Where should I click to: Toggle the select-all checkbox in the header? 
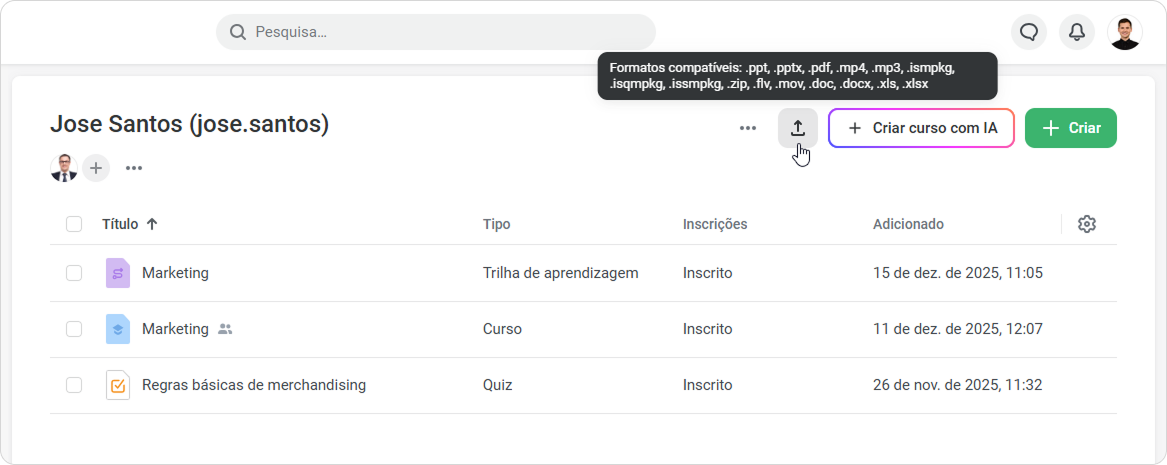[74, 224]
